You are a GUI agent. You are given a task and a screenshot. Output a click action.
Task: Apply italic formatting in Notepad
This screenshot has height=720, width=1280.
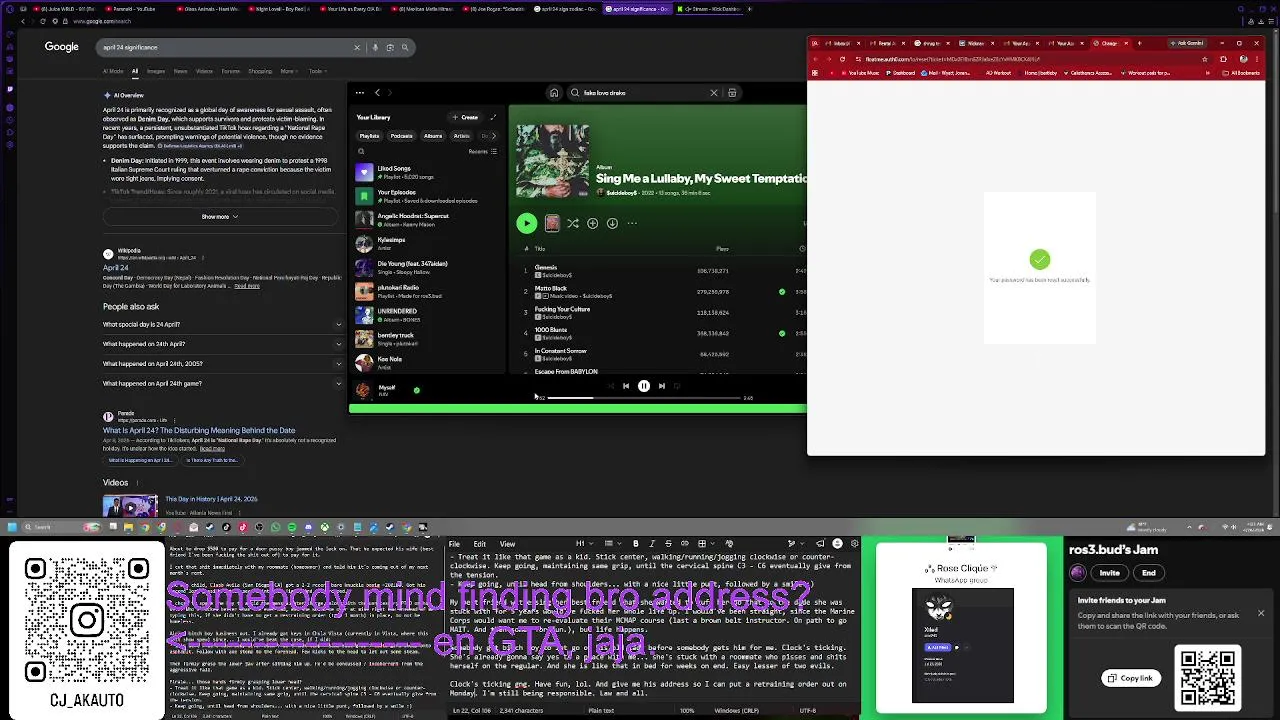651,544
